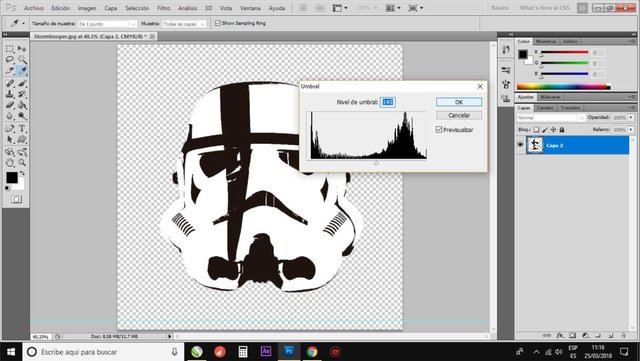
Task: Open After Effects from the taskbar
Action: pos(266,351)
